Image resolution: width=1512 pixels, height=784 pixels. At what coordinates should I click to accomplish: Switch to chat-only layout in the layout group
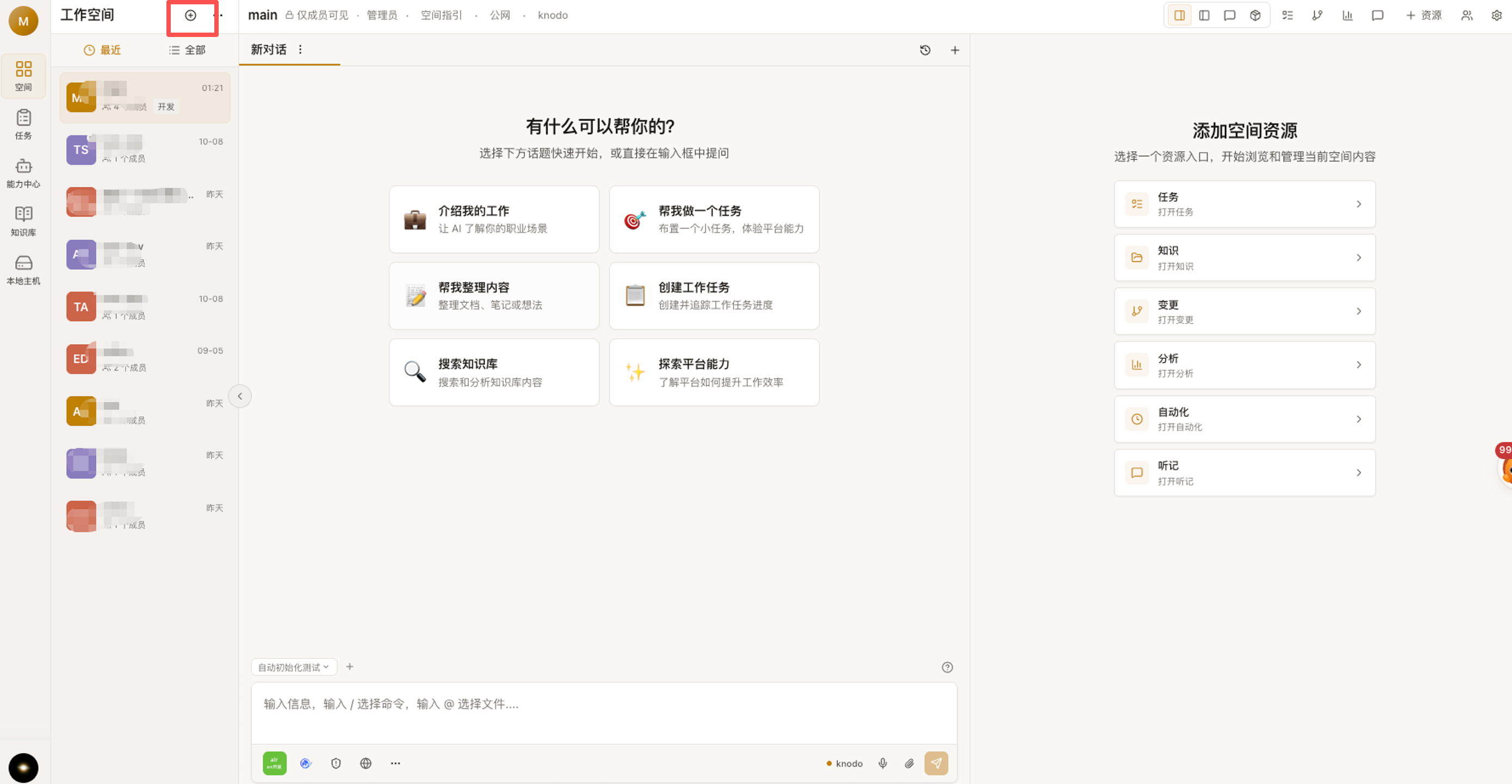(1230, 15)
